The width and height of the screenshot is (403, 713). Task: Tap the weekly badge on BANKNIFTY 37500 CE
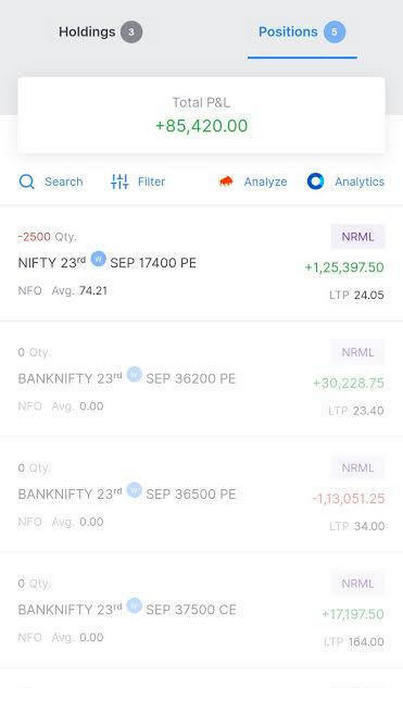[134, 605]
